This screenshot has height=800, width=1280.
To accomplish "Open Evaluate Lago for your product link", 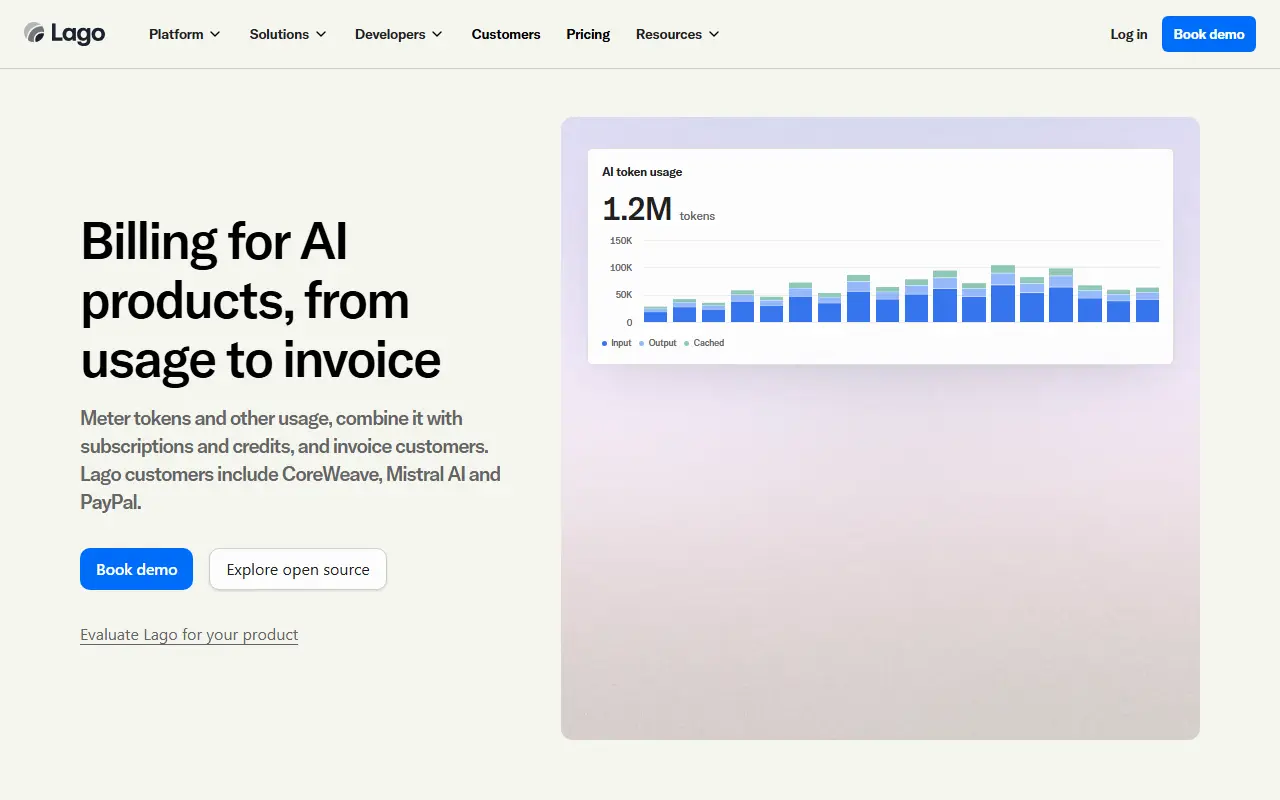I will pos(189,635).
